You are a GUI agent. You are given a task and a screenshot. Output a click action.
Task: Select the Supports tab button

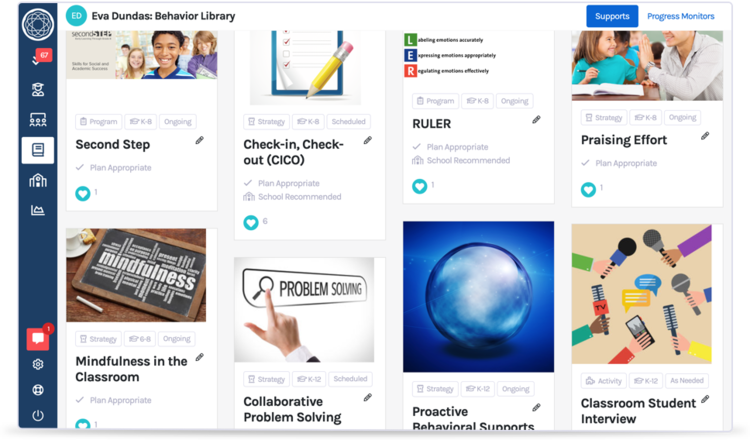(x=612, y=16)
